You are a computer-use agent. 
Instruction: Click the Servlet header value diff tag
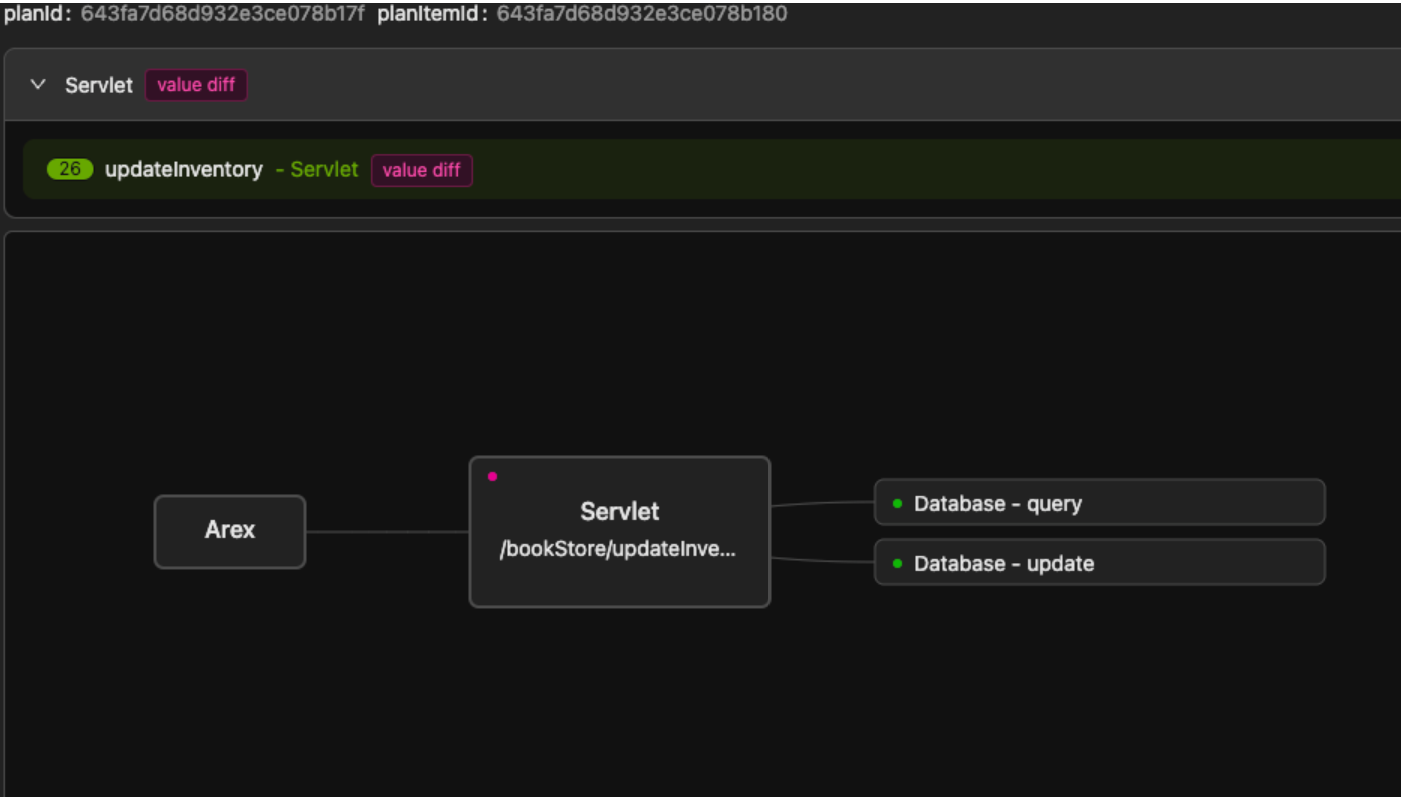(196, 85)
